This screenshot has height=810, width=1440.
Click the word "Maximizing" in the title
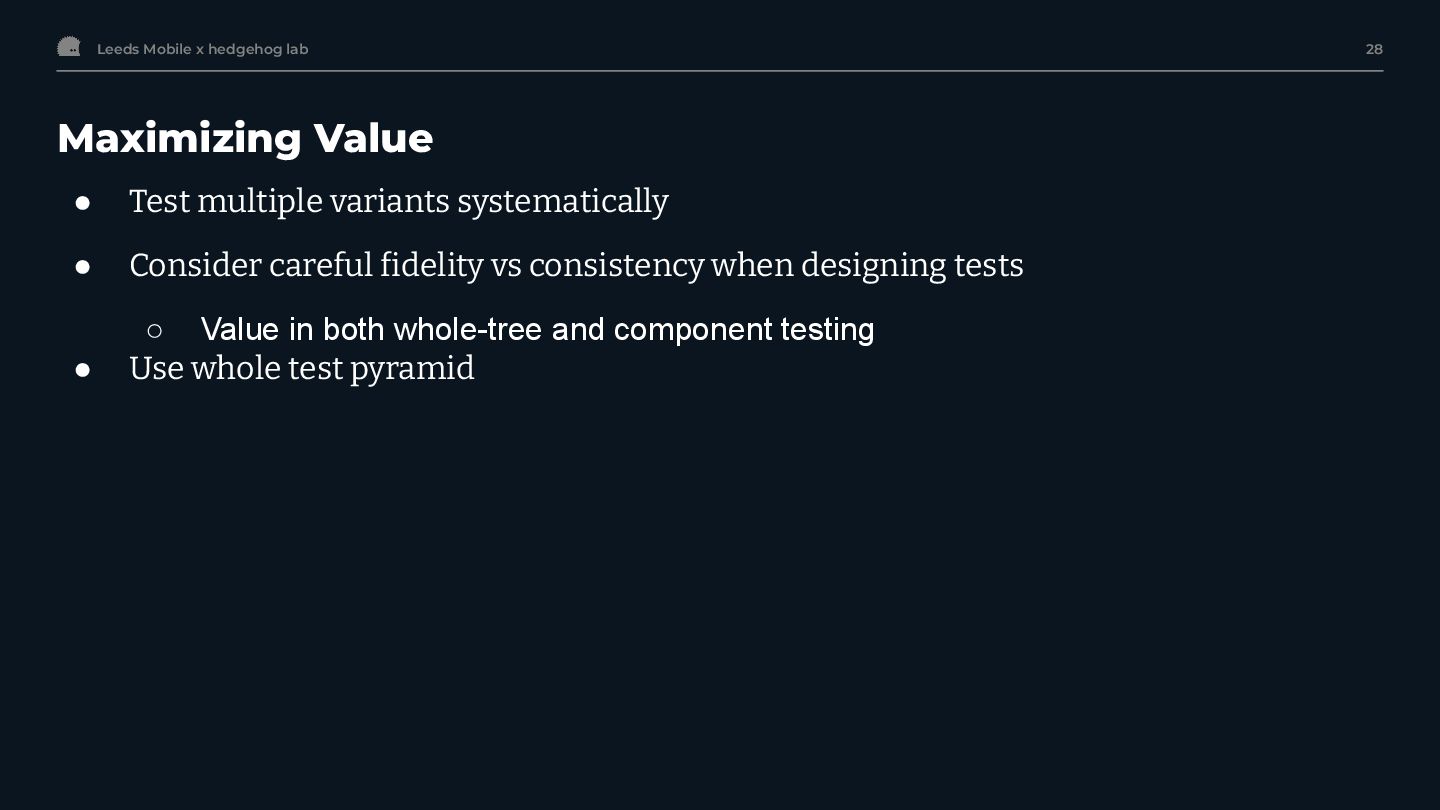click(x=179, y=138)
